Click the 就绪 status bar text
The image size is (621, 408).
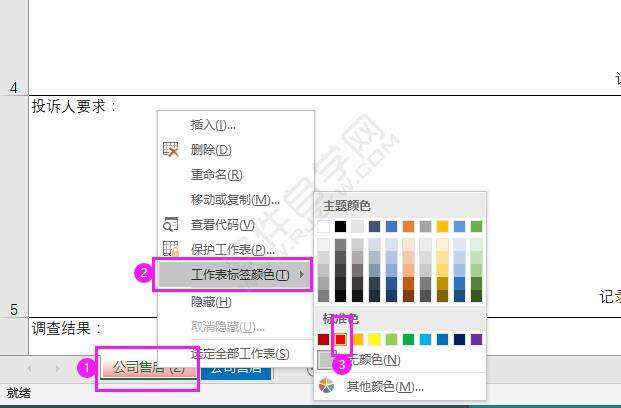[18, 393]
